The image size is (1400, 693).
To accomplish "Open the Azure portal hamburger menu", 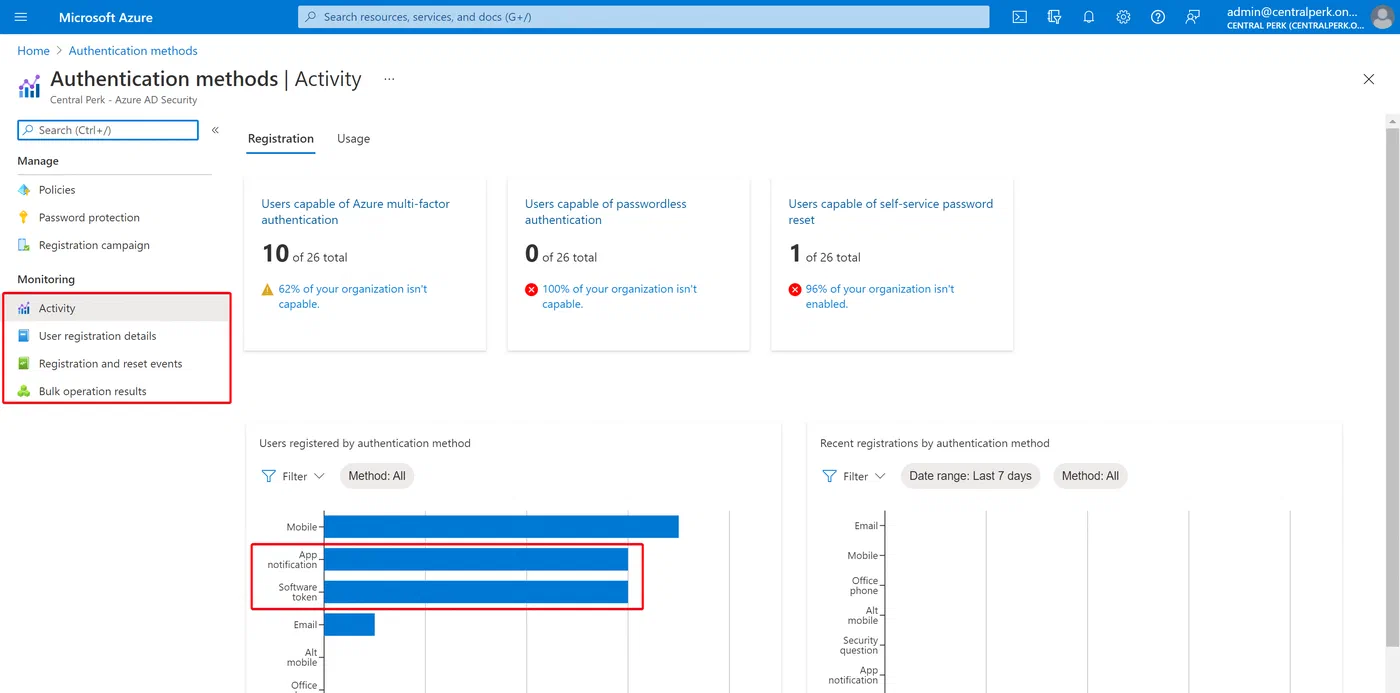I will pos(21,17).
